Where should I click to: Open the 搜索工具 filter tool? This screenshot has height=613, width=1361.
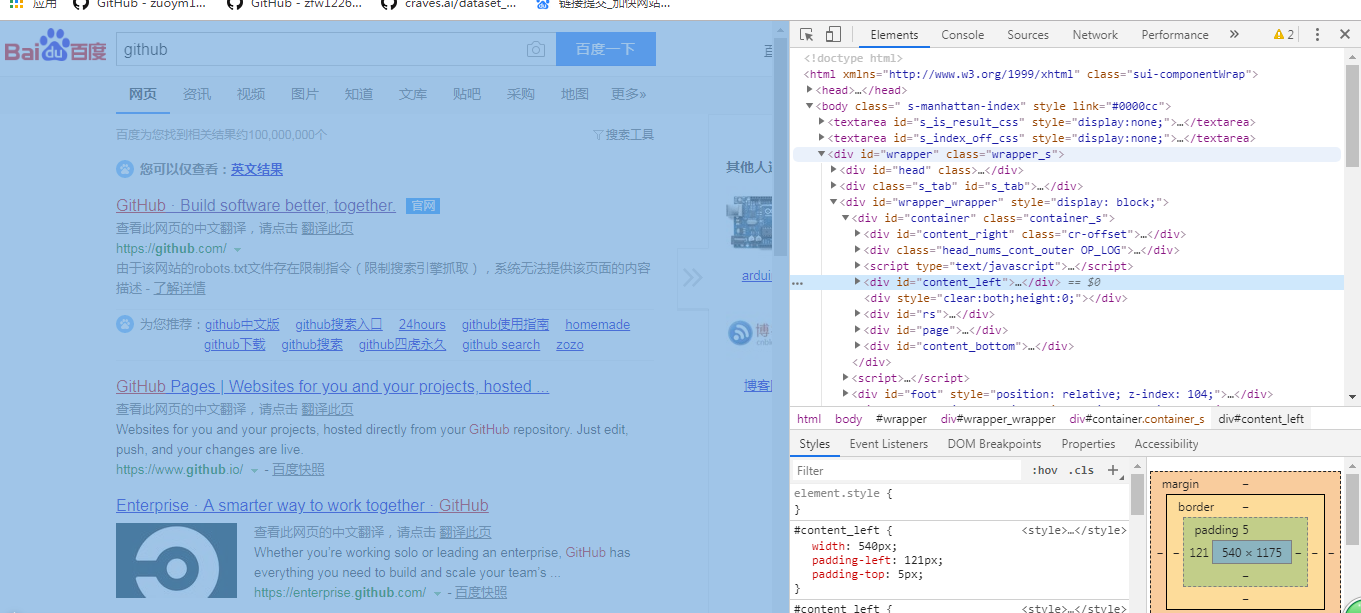click(623, 134)
